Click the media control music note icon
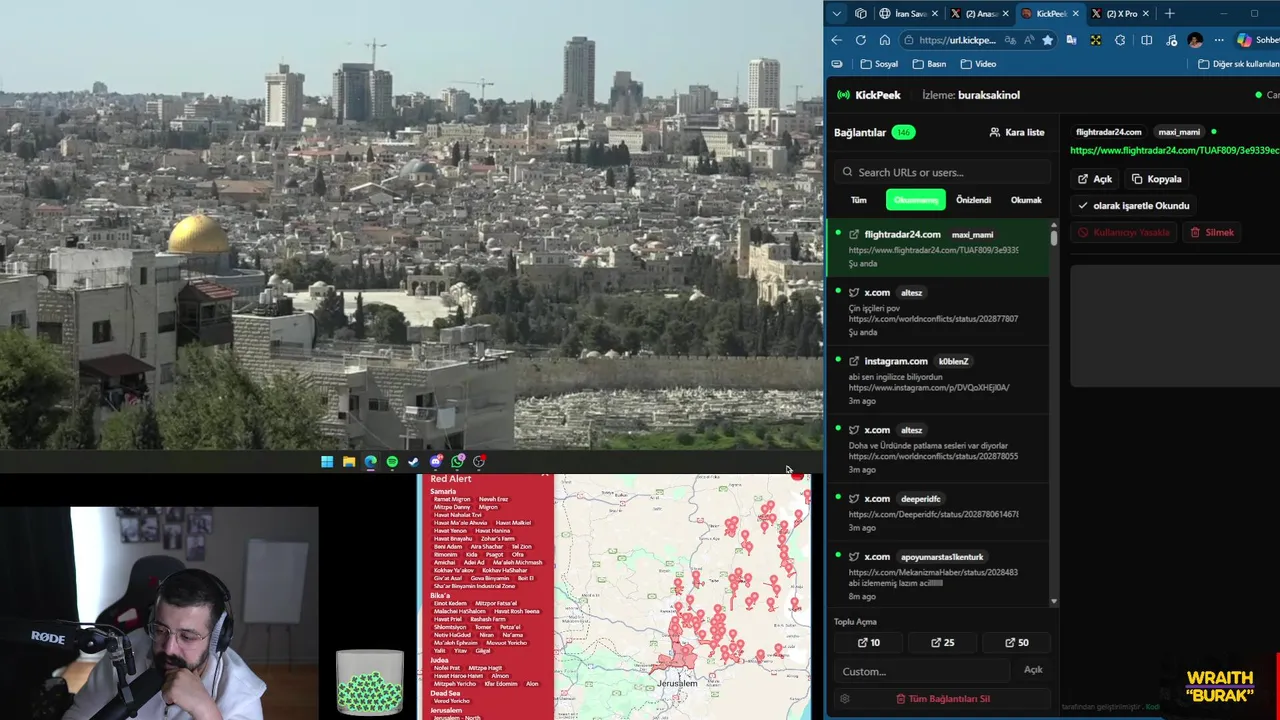Image resolution: width=1280 pixels, height=720 pixels. click(x=1171, y=40)
